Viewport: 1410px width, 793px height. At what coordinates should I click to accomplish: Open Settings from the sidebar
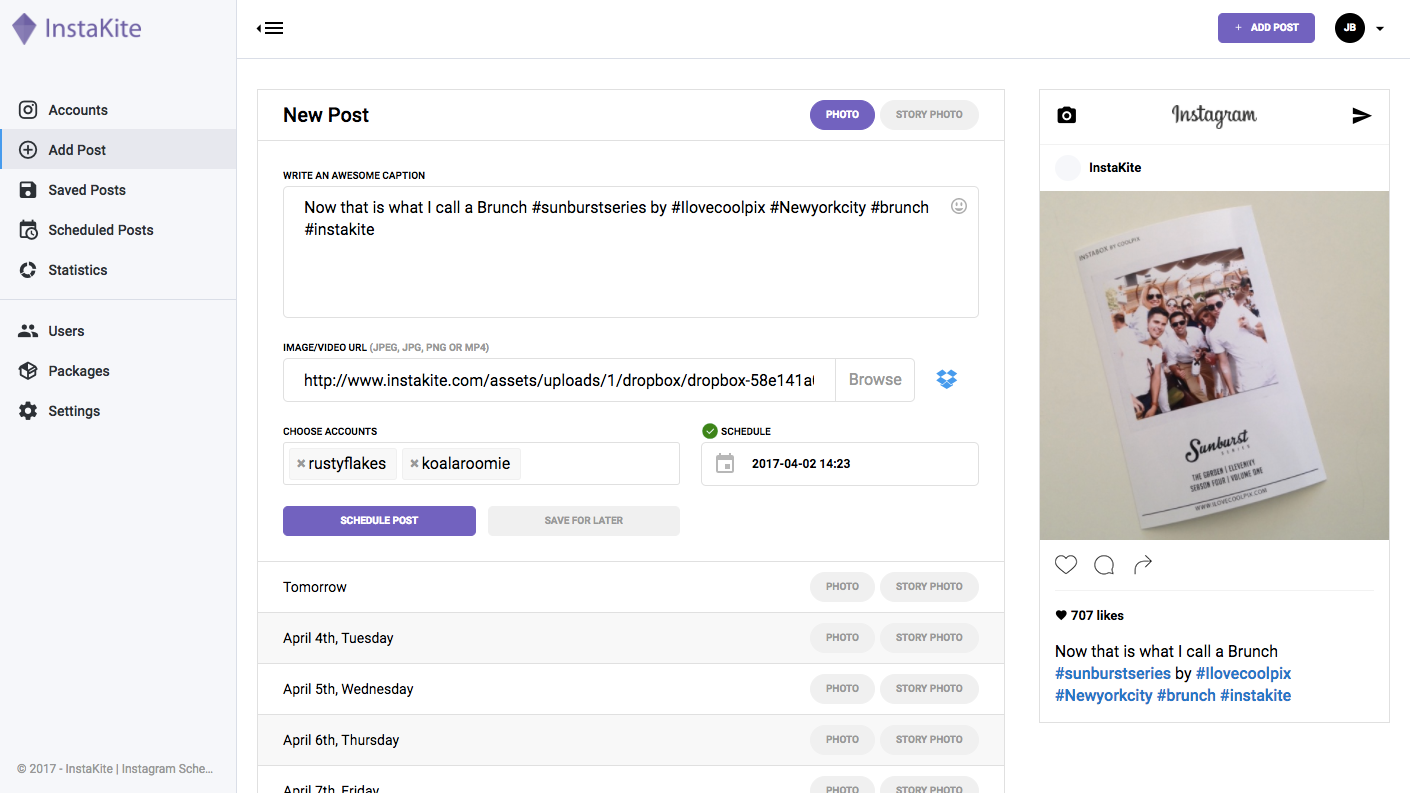(x=118, y=411)
